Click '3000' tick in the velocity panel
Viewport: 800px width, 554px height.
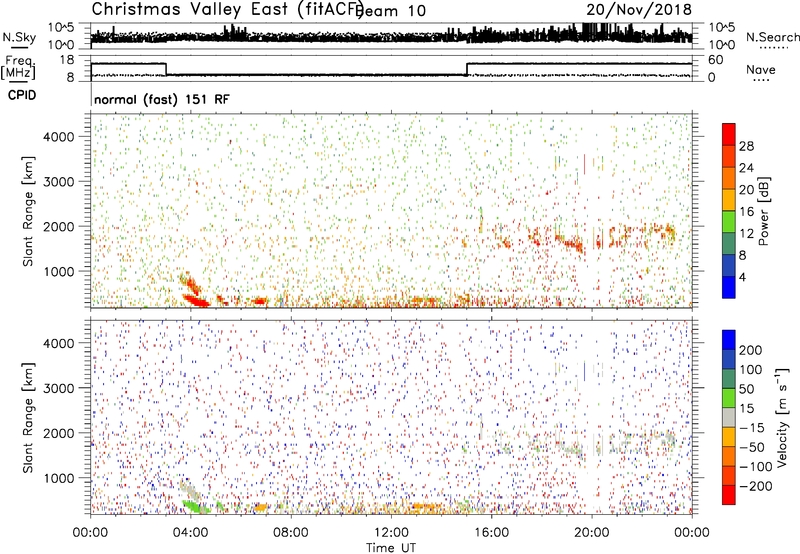[x=59, y=388]
